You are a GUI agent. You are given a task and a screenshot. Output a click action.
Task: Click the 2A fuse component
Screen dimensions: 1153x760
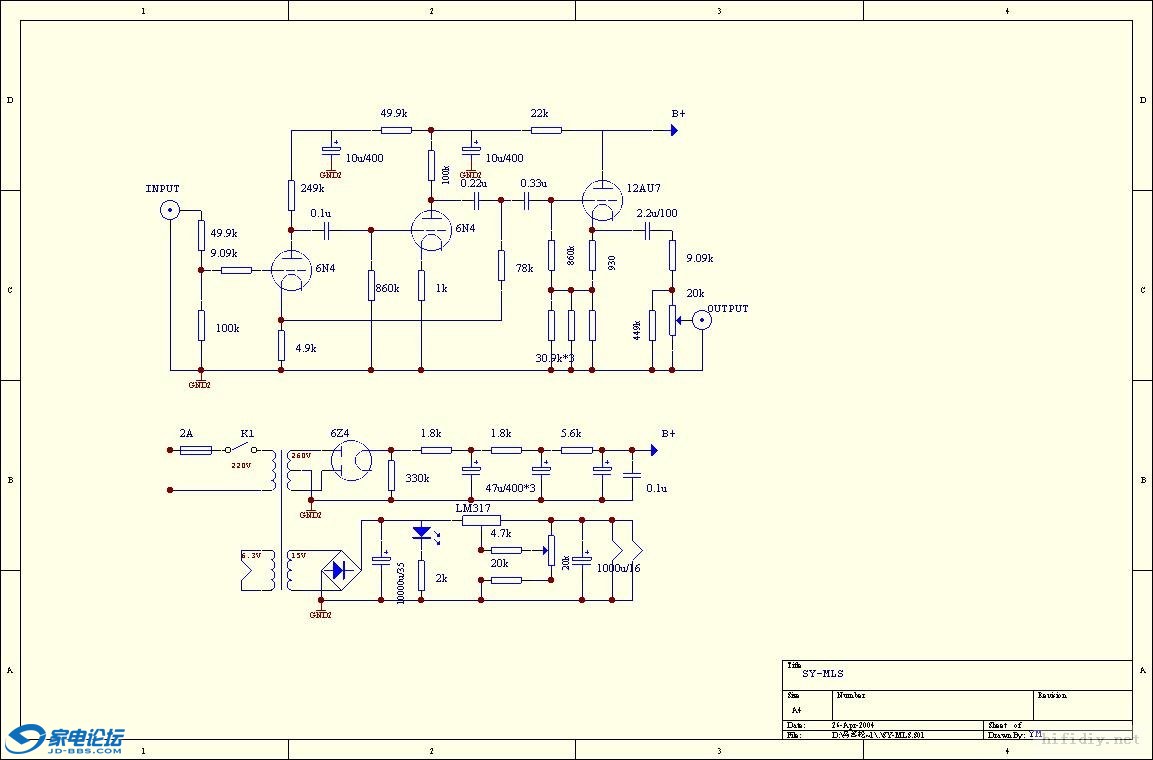coord(196,450)
